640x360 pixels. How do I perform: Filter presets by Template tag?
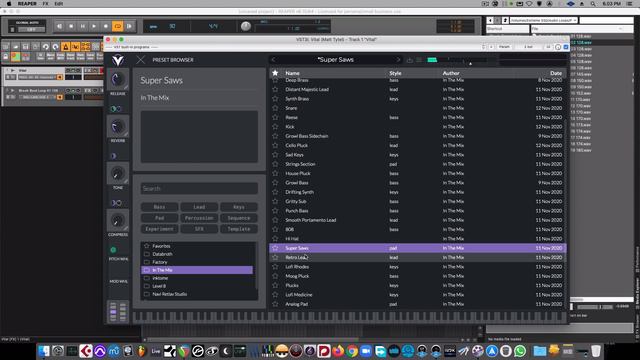239,229
